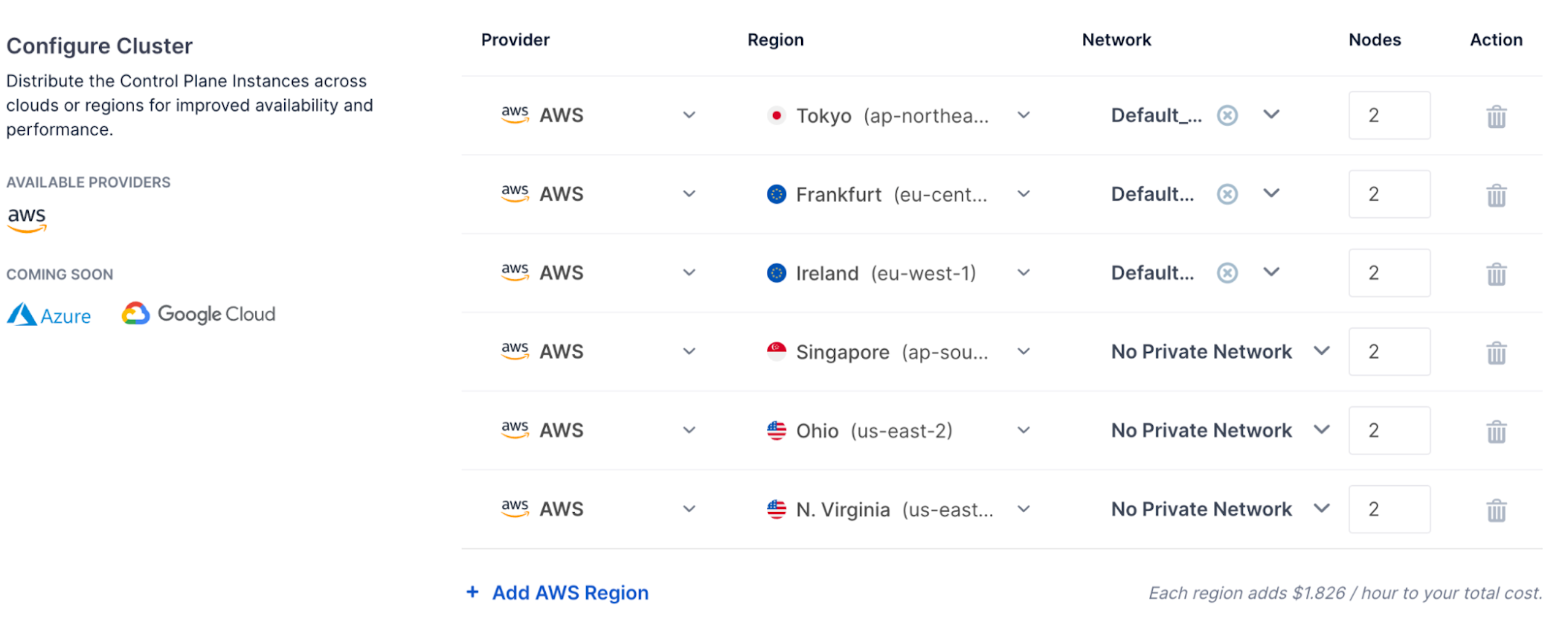Click the Singapore nodes input field
The height and width of the screenshot is (631, 1568).
pos(1389,352)
